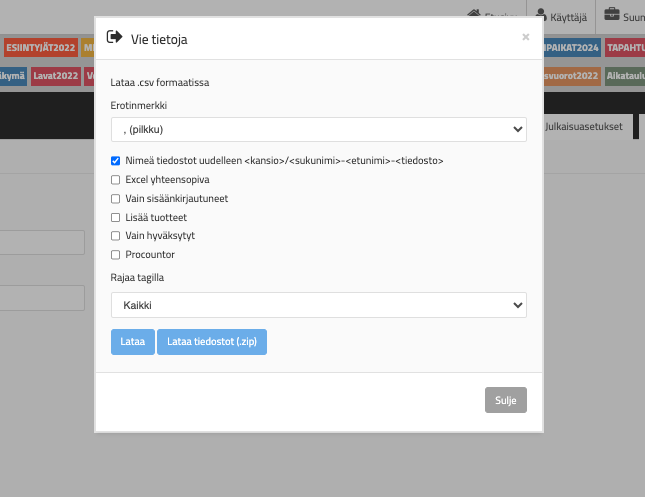This screenshot has height=497, width=645.
Task: Uncheck Nimeä tiedostot uudelleen checkbox
Action: (116, 161)
